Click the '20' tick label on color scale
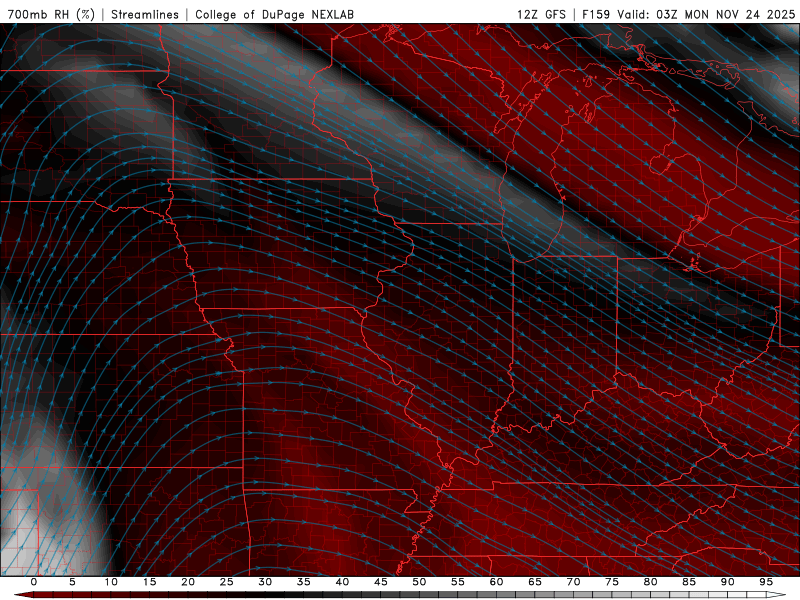Image resolution: width=800 pixels, height=600 pixels. (188, 582)
